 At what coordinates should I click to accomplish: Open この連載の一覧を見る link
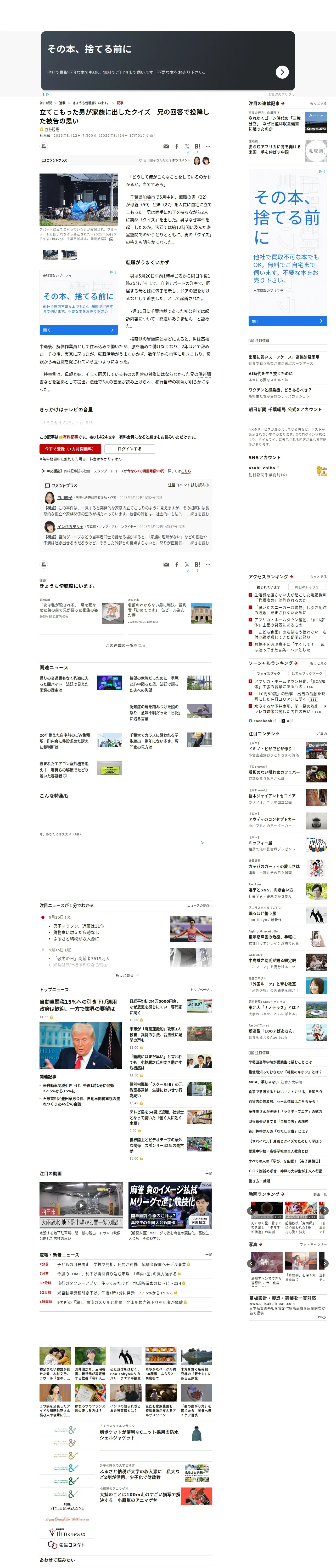point(126,645)
